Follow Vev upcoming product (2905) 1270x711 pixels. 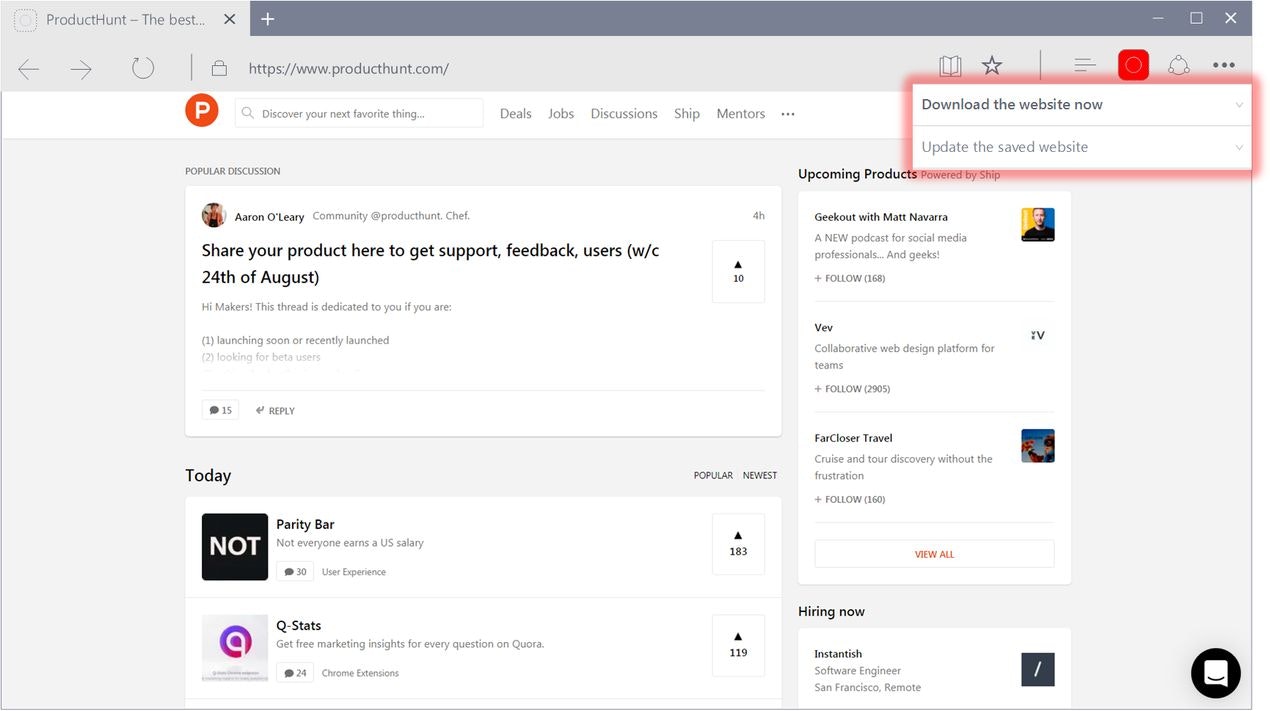[x=852, y=389]
